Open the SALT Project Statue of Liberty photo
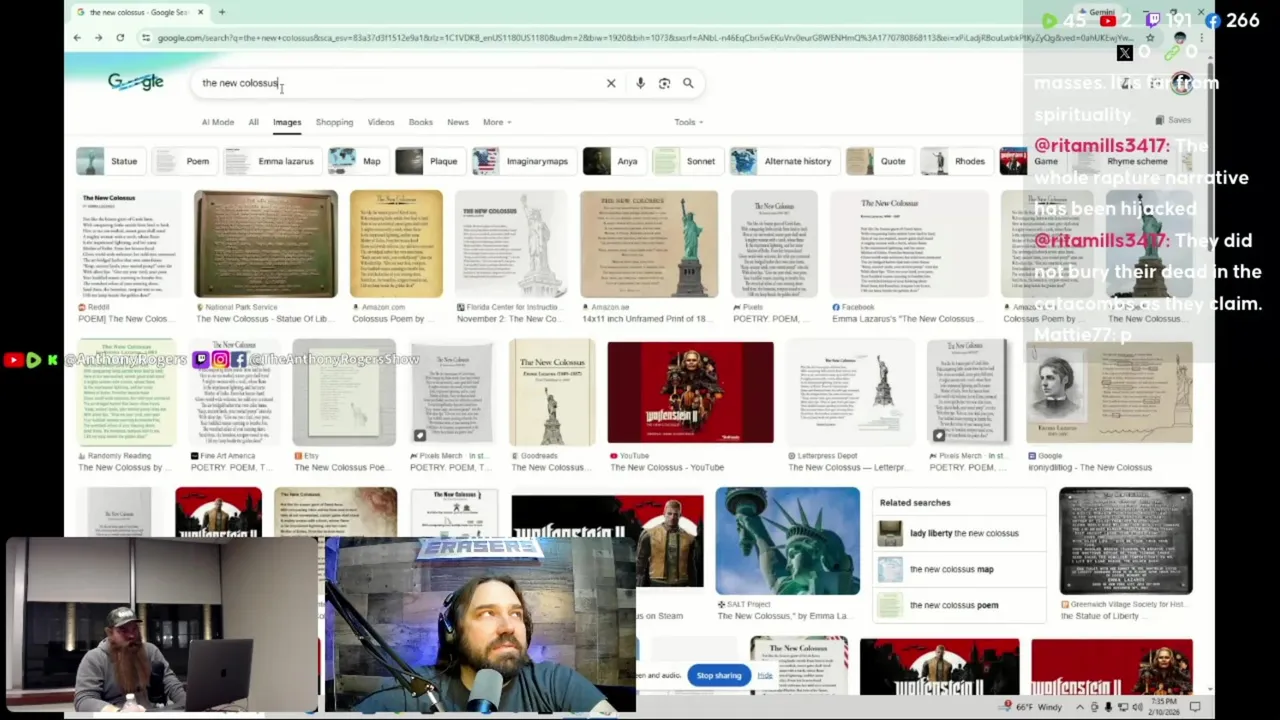1280x720 pixels. pos(787,541)
